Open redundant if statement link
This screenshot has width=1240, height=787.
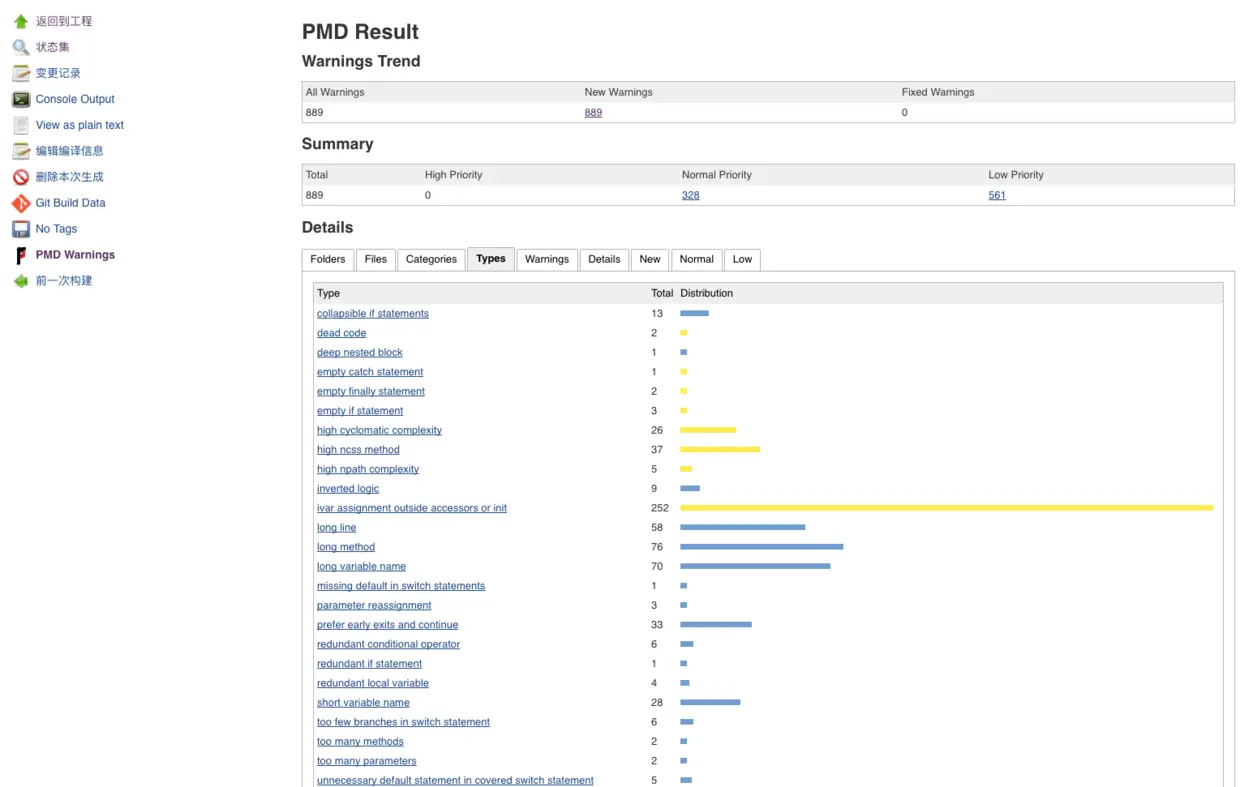(370, 664)
